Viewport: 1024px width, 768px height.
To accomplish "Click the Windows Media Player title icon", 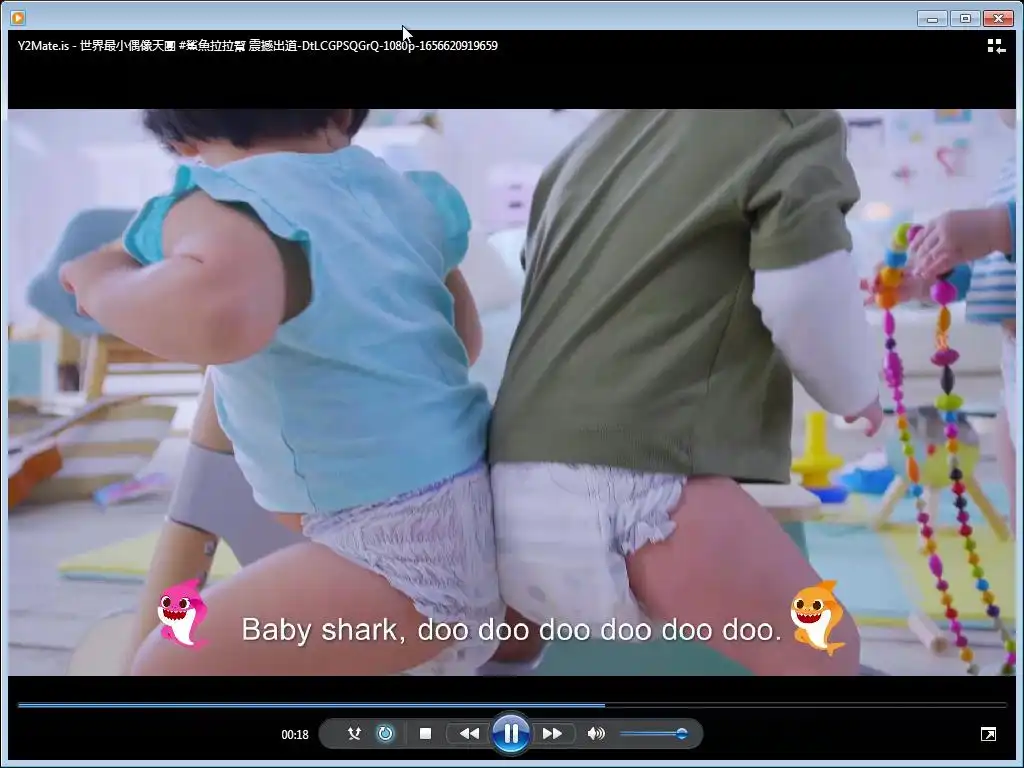I will tap(18, 18).
